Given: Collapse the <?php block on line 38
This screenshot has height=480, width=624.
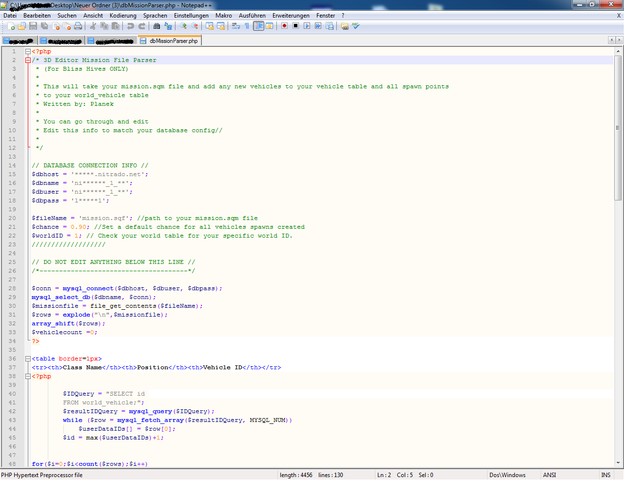Looking at the screenshot, I should tap(28, 376).
